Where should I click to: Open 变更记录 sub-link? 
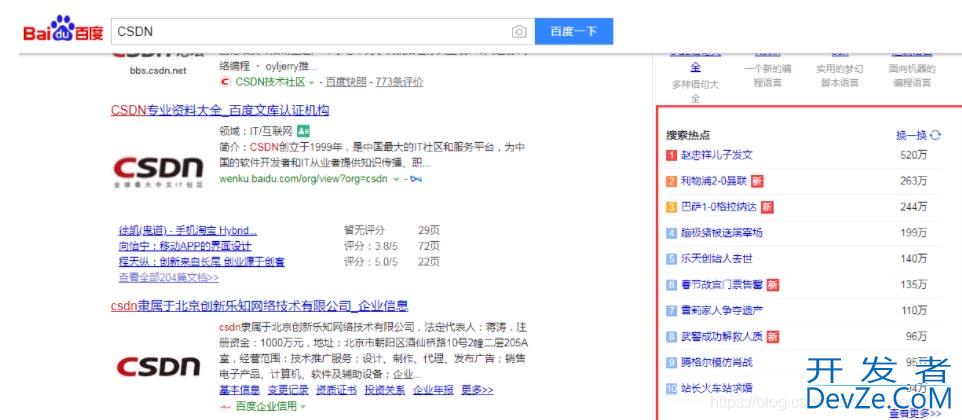click(288, 390)
